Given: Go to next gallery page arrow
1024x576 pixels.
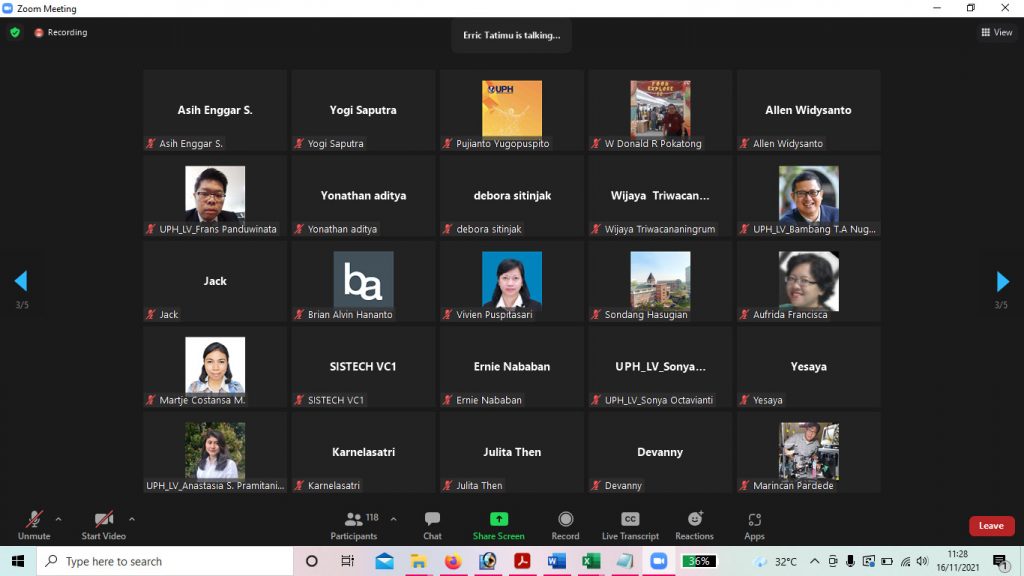Looking at the screenshot, I should point(1002,281).
